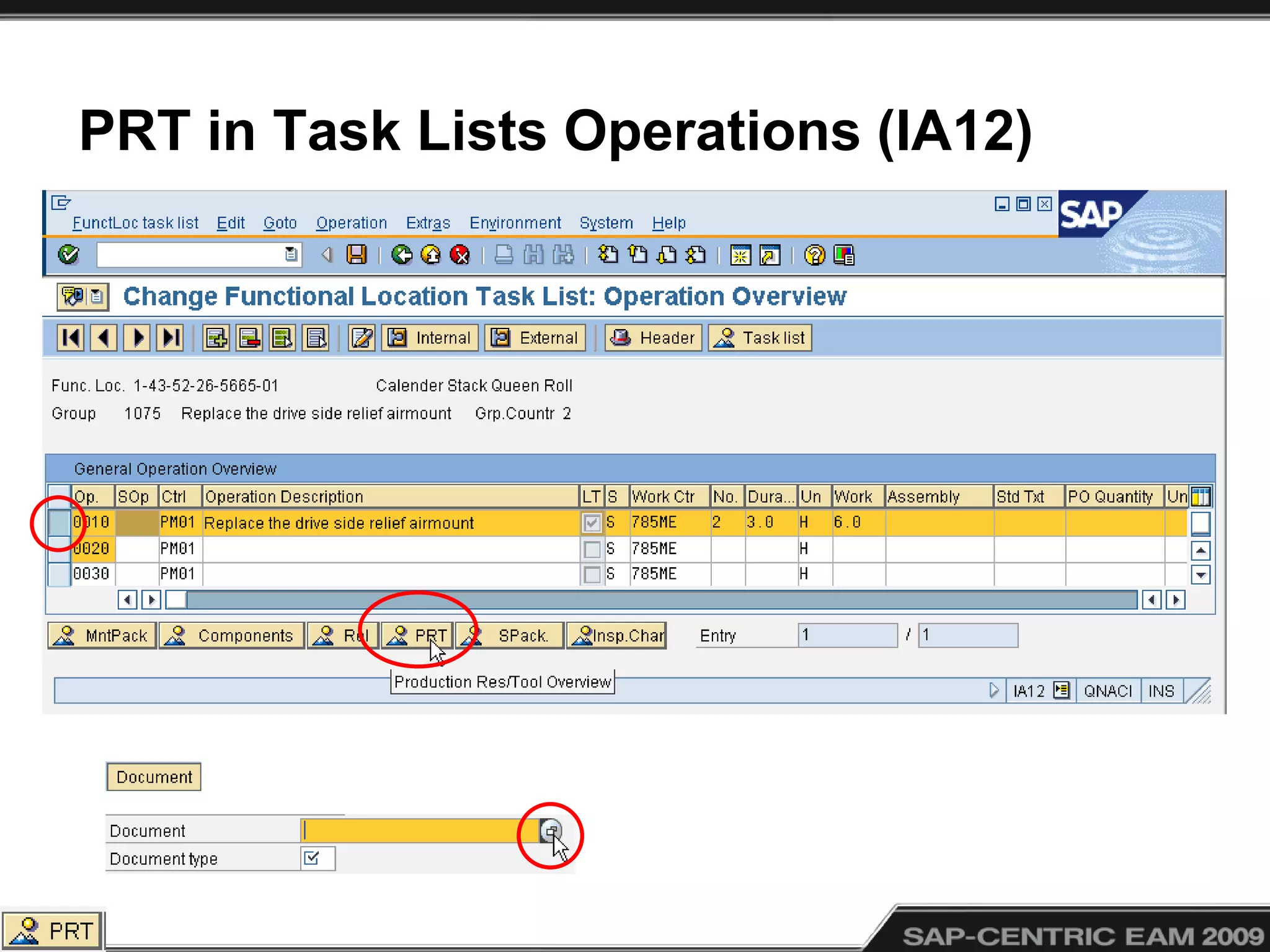Jump to first operation with first-entry button
This screenshot has height=952, width=1270.
71,338
